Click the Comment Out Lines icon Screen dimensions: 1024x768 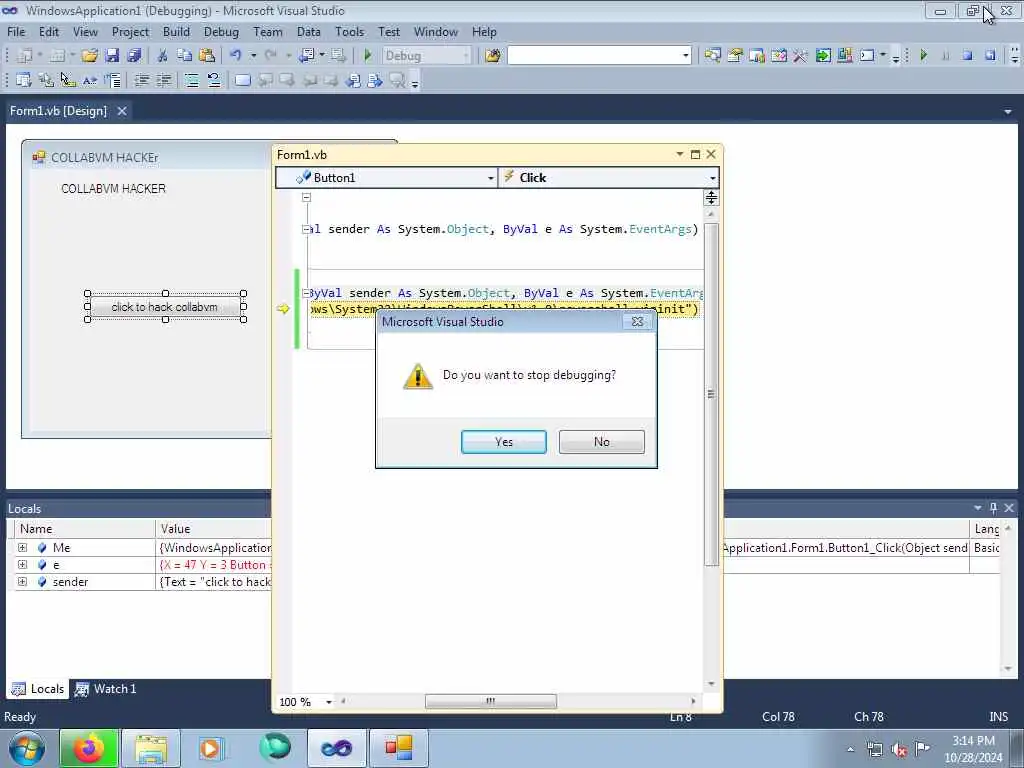point(191,80)
